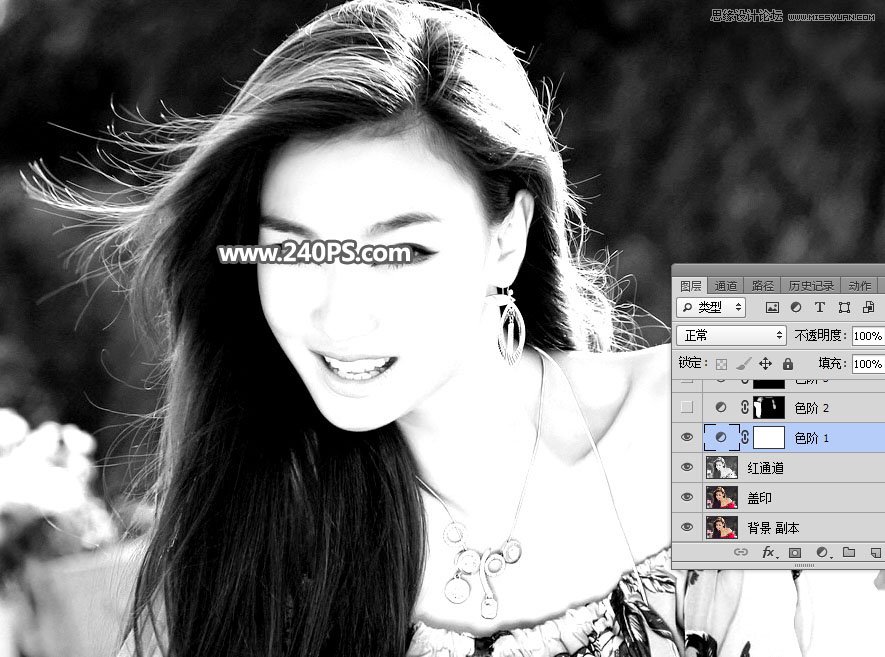885x657 pixels.
Task: Lock image pixels brush icon
Action: tap(744, 363)
